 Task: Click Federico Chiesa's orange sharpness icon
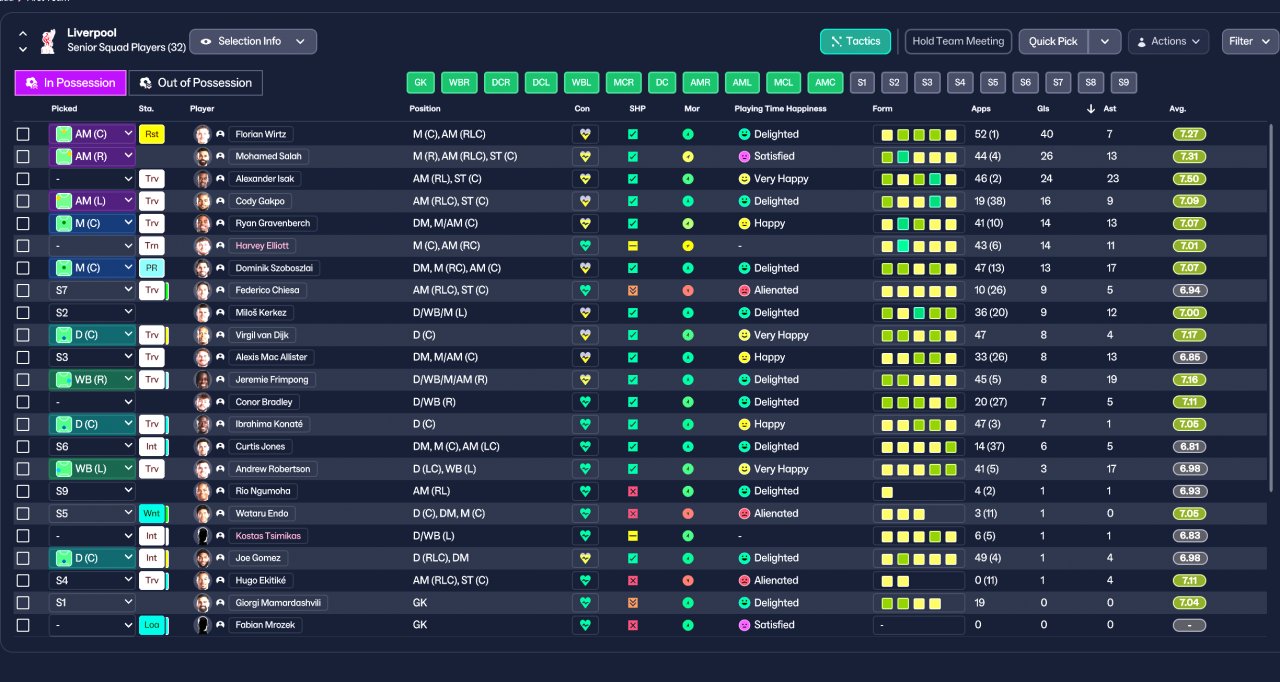633,290
